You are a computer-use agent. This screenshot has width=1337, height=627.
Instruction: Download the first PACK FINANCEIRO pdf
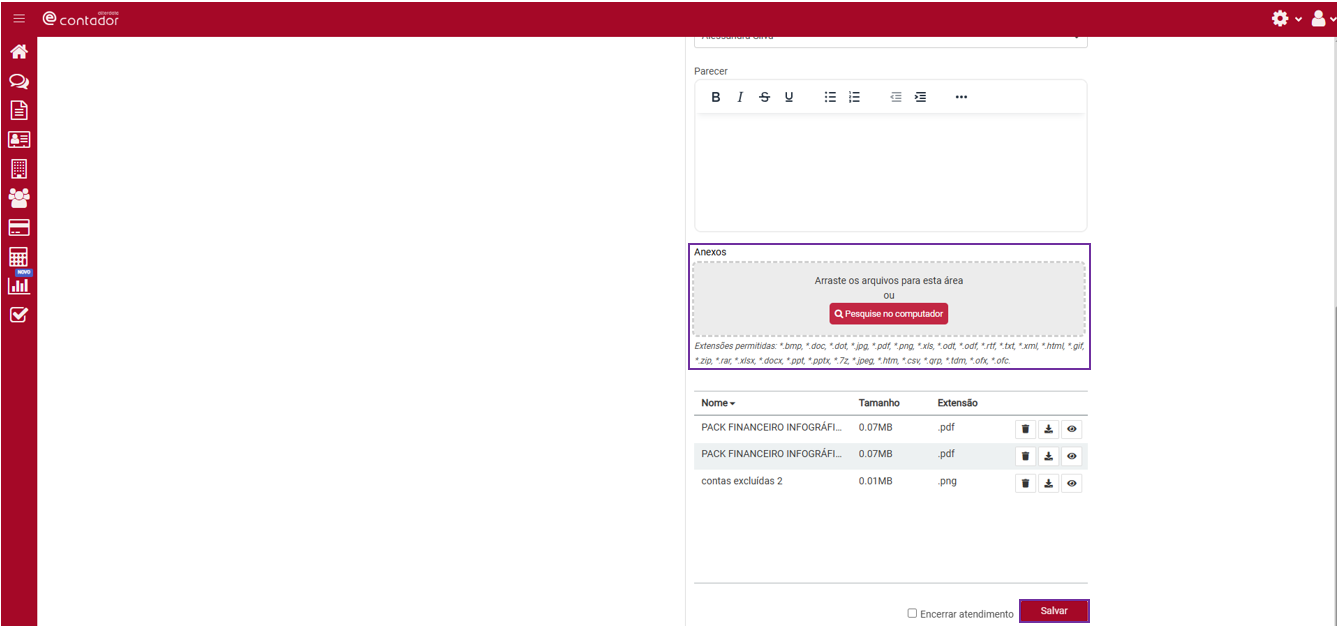pyautogui.click(x=1048, y=429)
